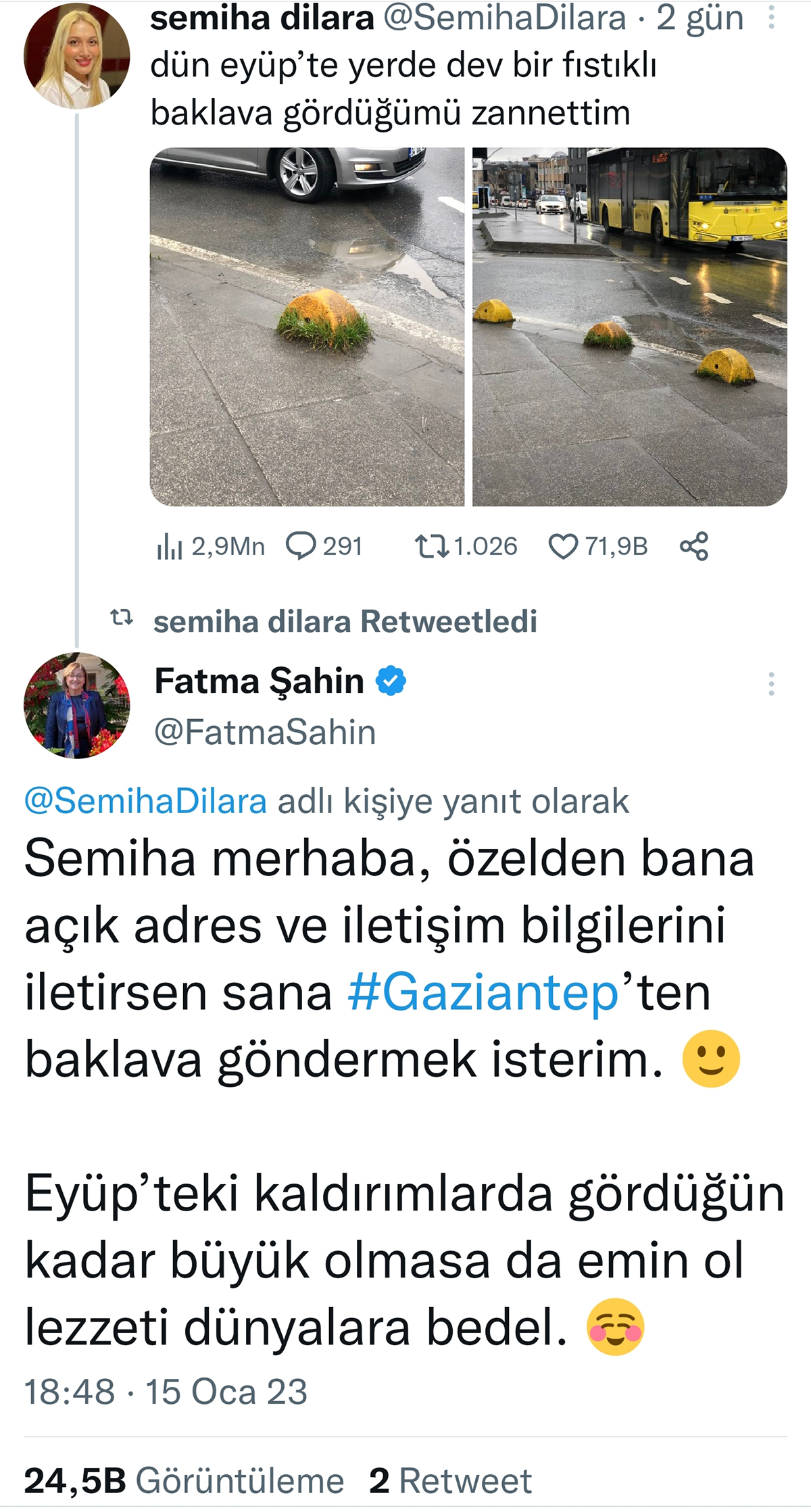Viewport: 811px width, 1512px height.
Task: Click the Fatma Şahin display name
Action: (260, 681)
